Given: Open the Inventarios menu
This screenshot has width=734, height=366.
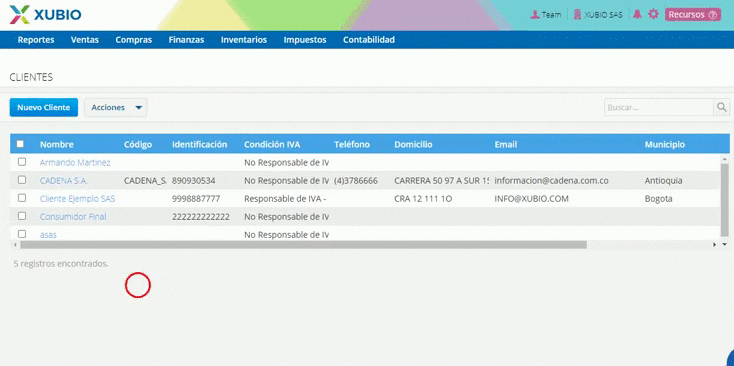Looking at the screenshot, I should point(244,40).
